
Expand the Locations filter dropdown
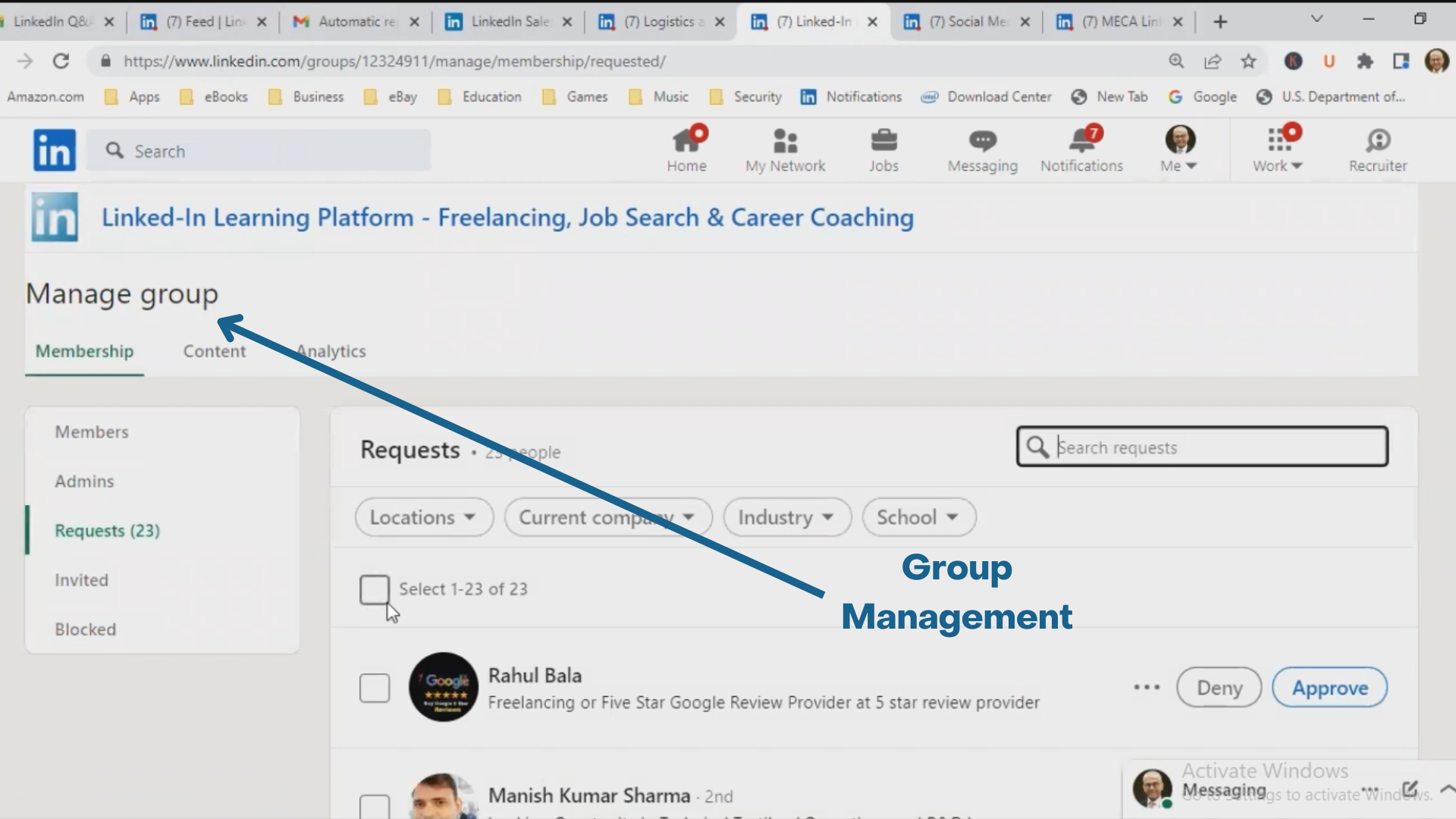tap(424, 517)
